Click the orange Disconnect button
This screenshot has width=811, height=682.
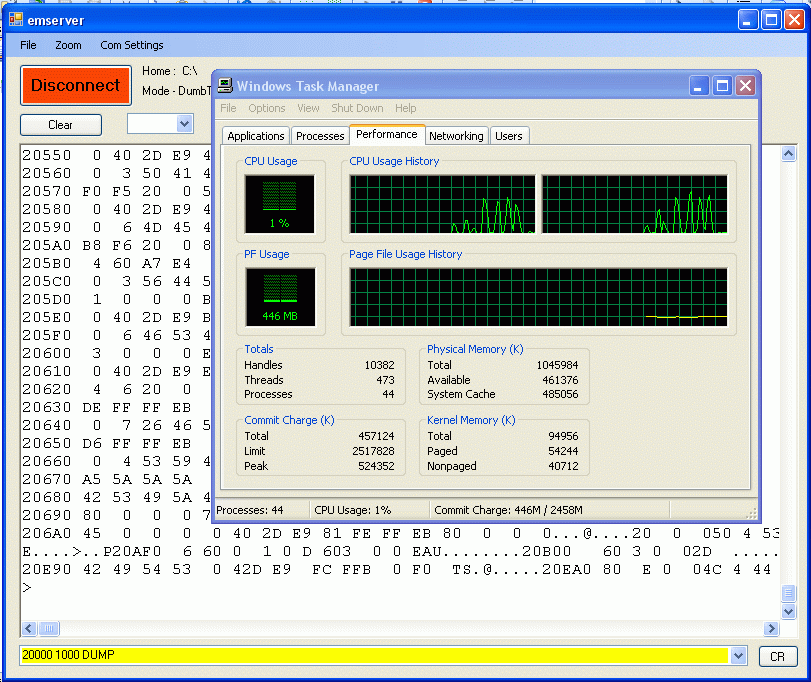tap(76, 85)
